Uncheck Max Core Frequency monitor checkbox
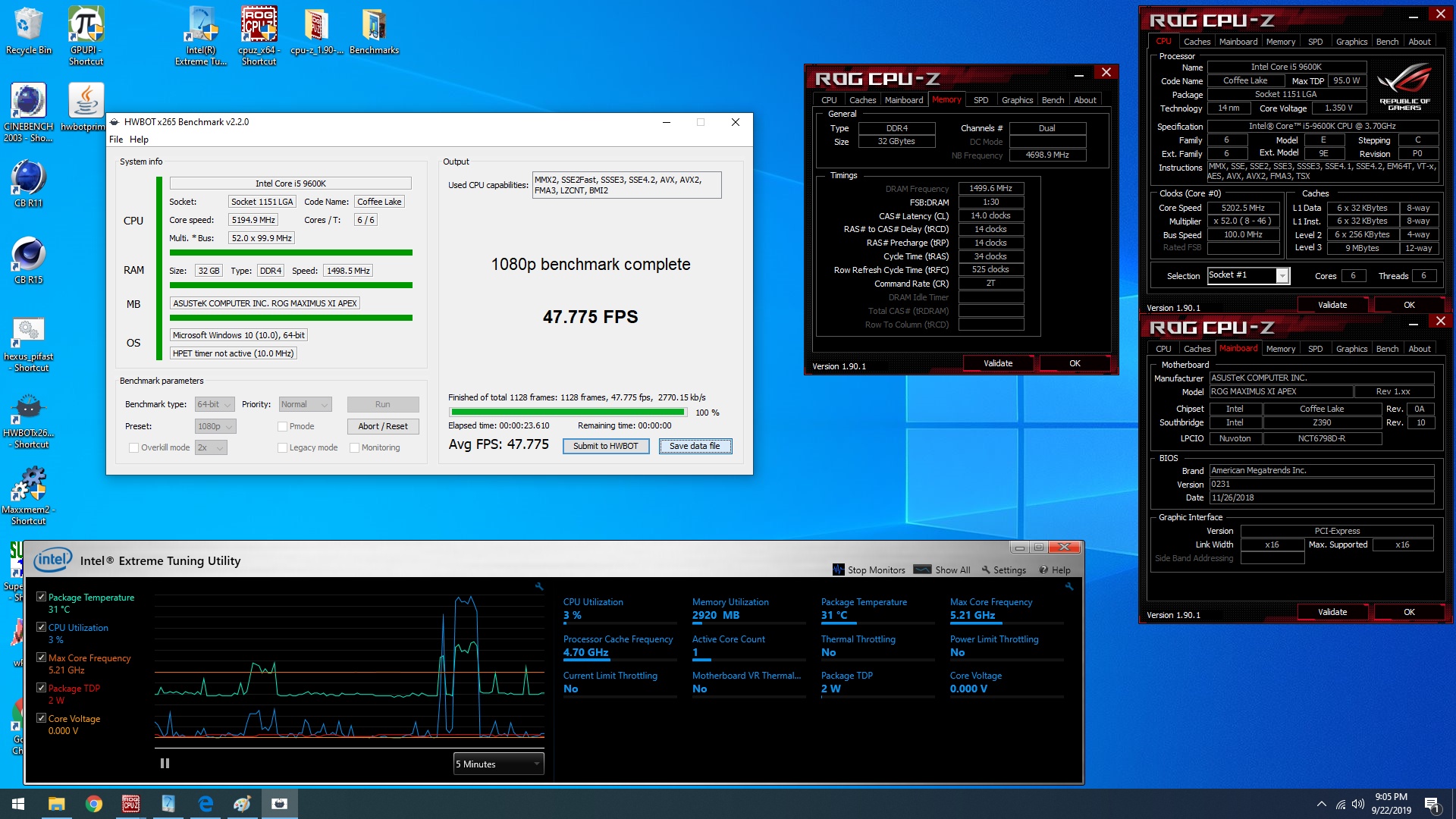The image size is (1456, 819). 42,657
